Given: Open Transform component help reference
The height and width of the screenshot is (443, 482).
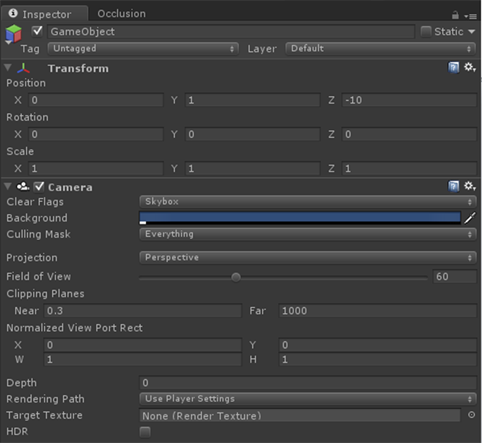Looking at the screenshot, I should tap(453, 67).
